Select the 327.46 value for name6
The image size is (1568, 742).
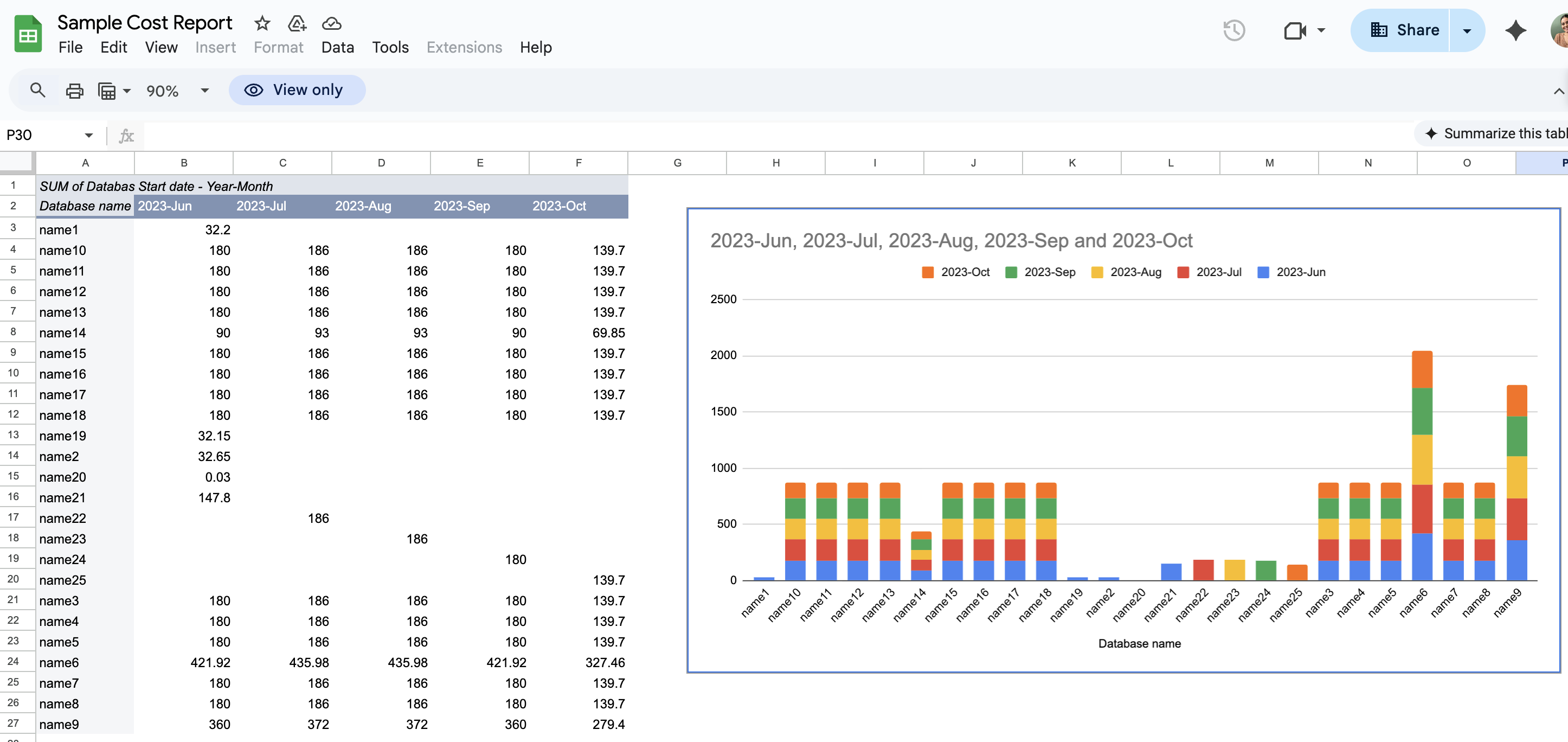(x=579, y=662)
